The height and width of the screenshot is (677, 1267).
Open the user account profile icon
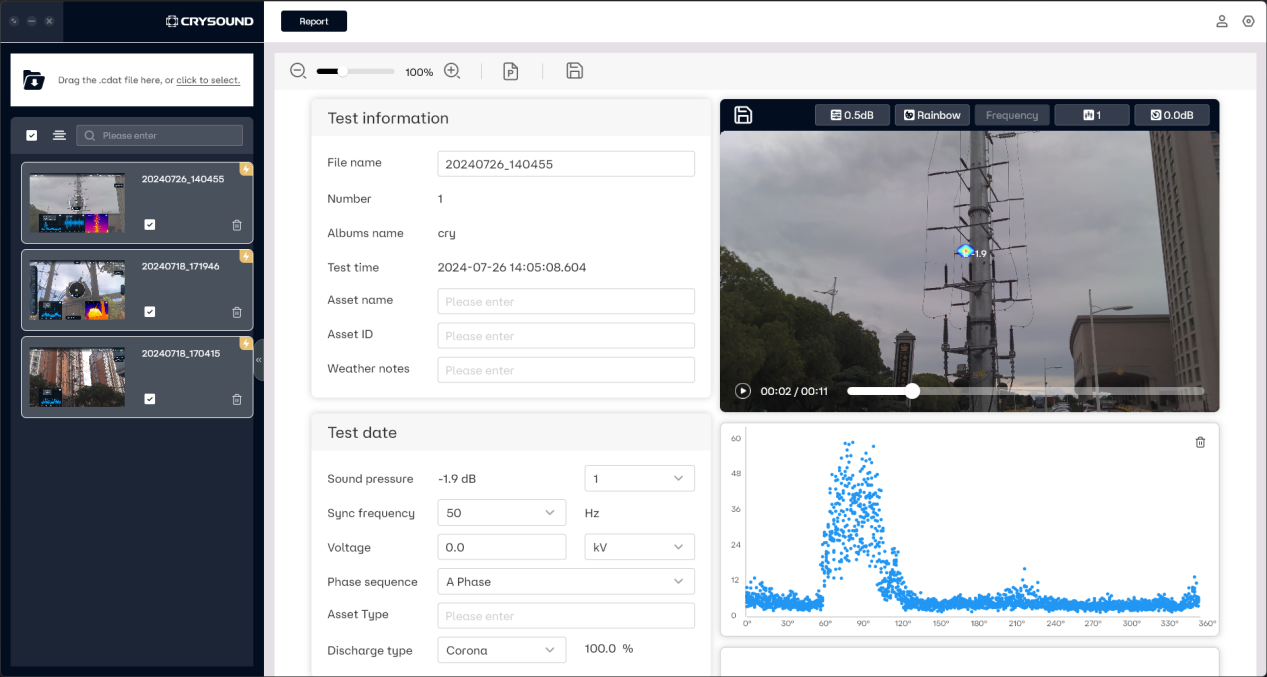coord(1221,21)
